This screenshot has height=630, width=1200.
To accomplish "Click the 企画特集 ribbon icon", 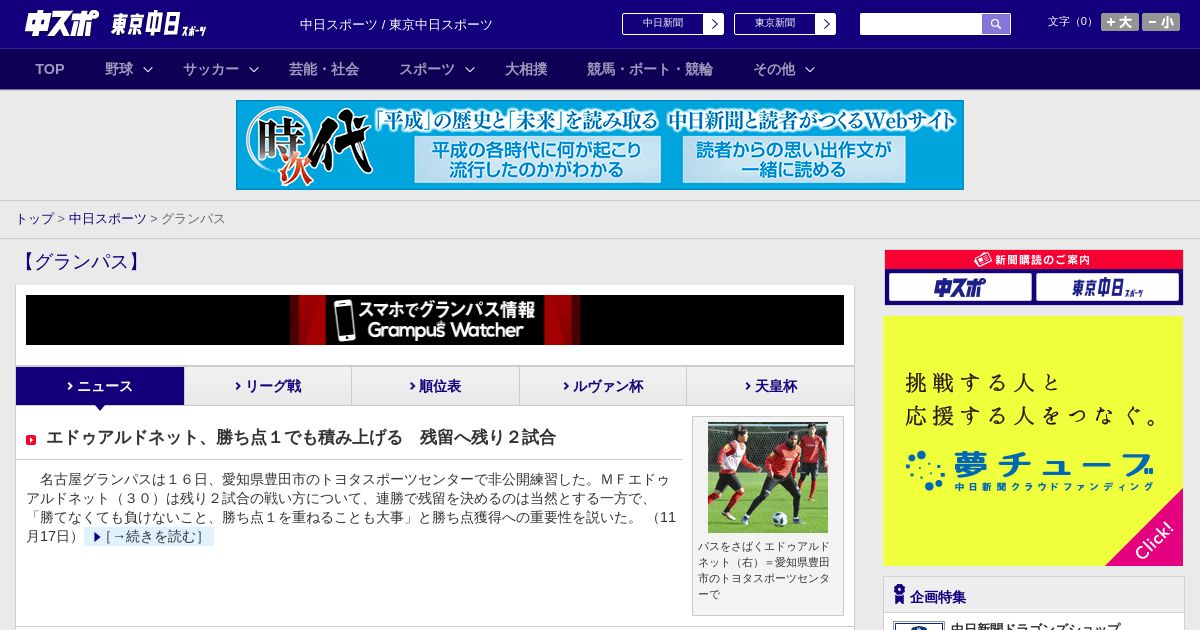I will point(899,595).
